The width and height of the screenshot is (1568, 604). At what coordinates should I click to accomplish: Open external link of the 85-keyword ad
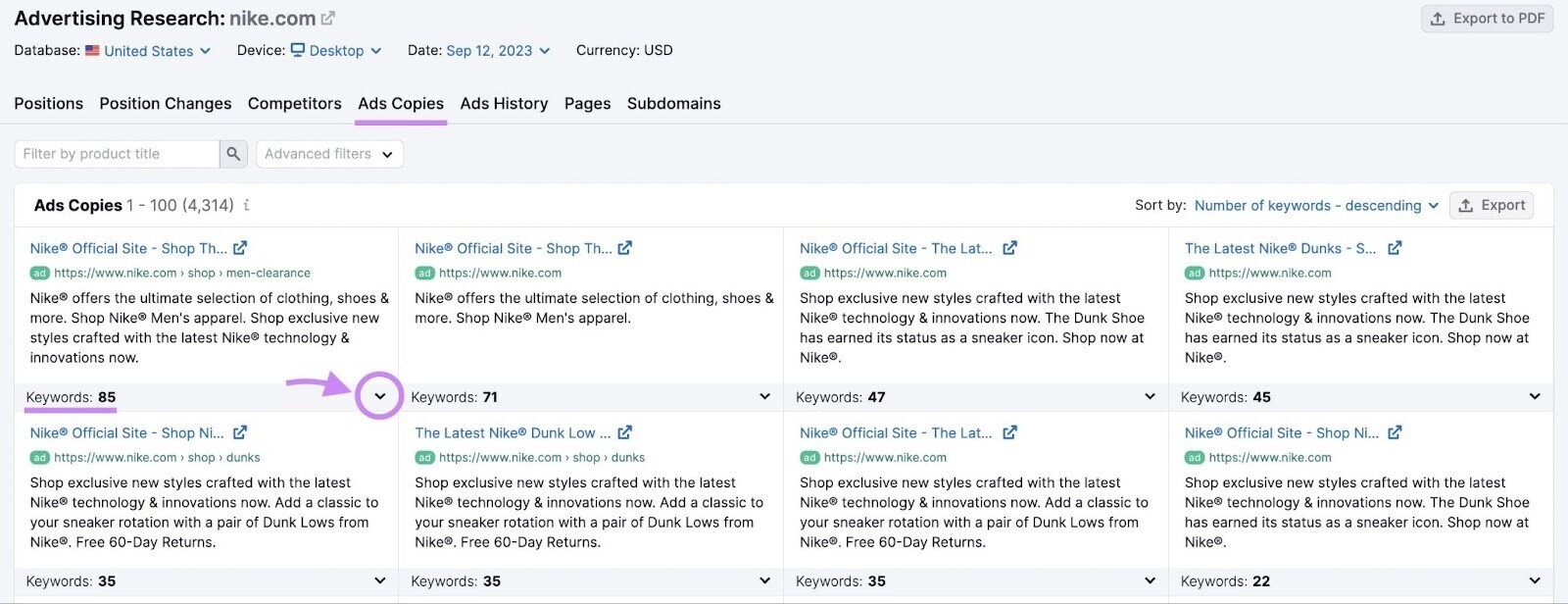[240, 248]
